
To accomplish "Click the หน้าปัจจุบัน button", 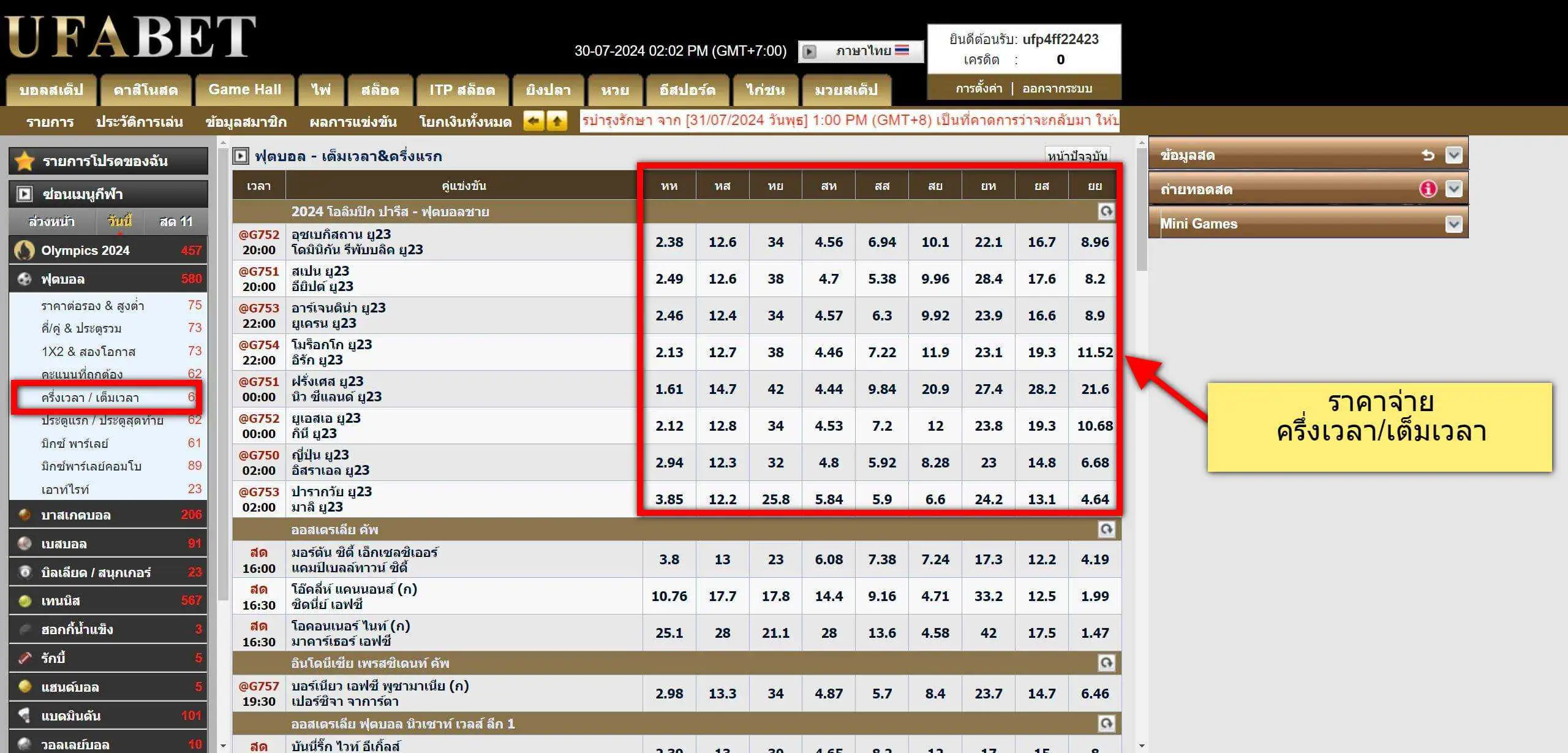I will (1077, 156).
